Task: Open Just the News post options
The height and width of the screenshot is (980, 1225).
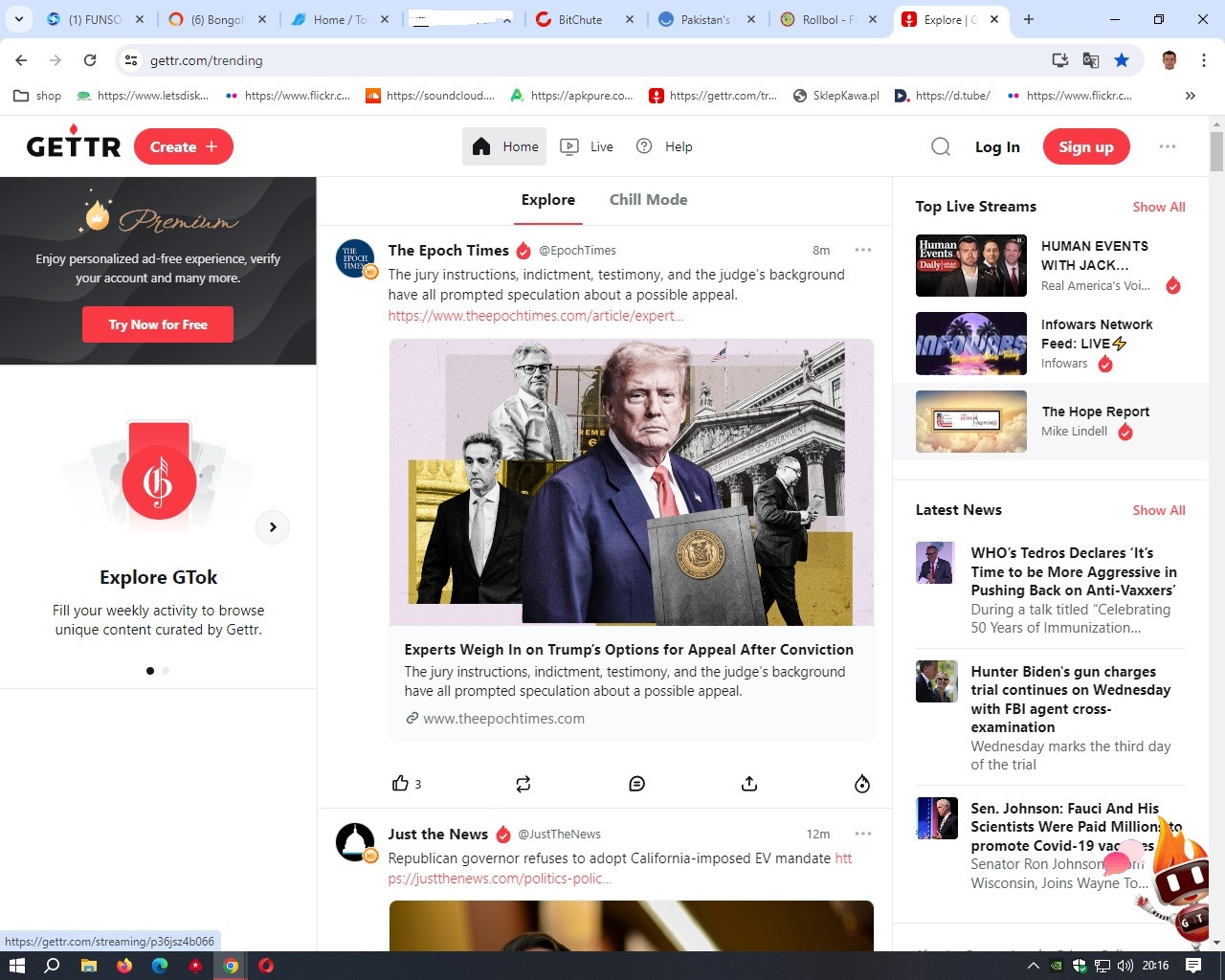Action: [x=862, y=834]
